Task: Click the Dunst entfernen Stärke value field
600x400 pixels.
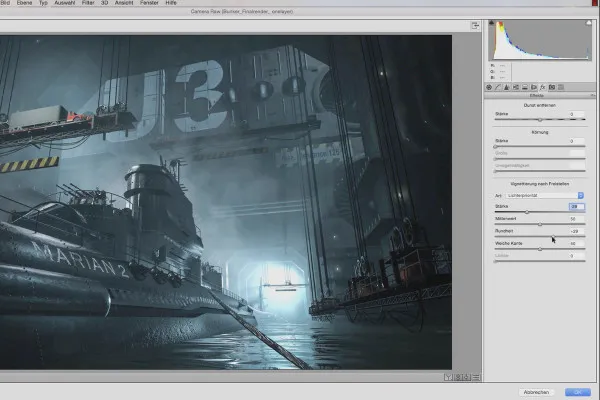Action: coord(577,114)
